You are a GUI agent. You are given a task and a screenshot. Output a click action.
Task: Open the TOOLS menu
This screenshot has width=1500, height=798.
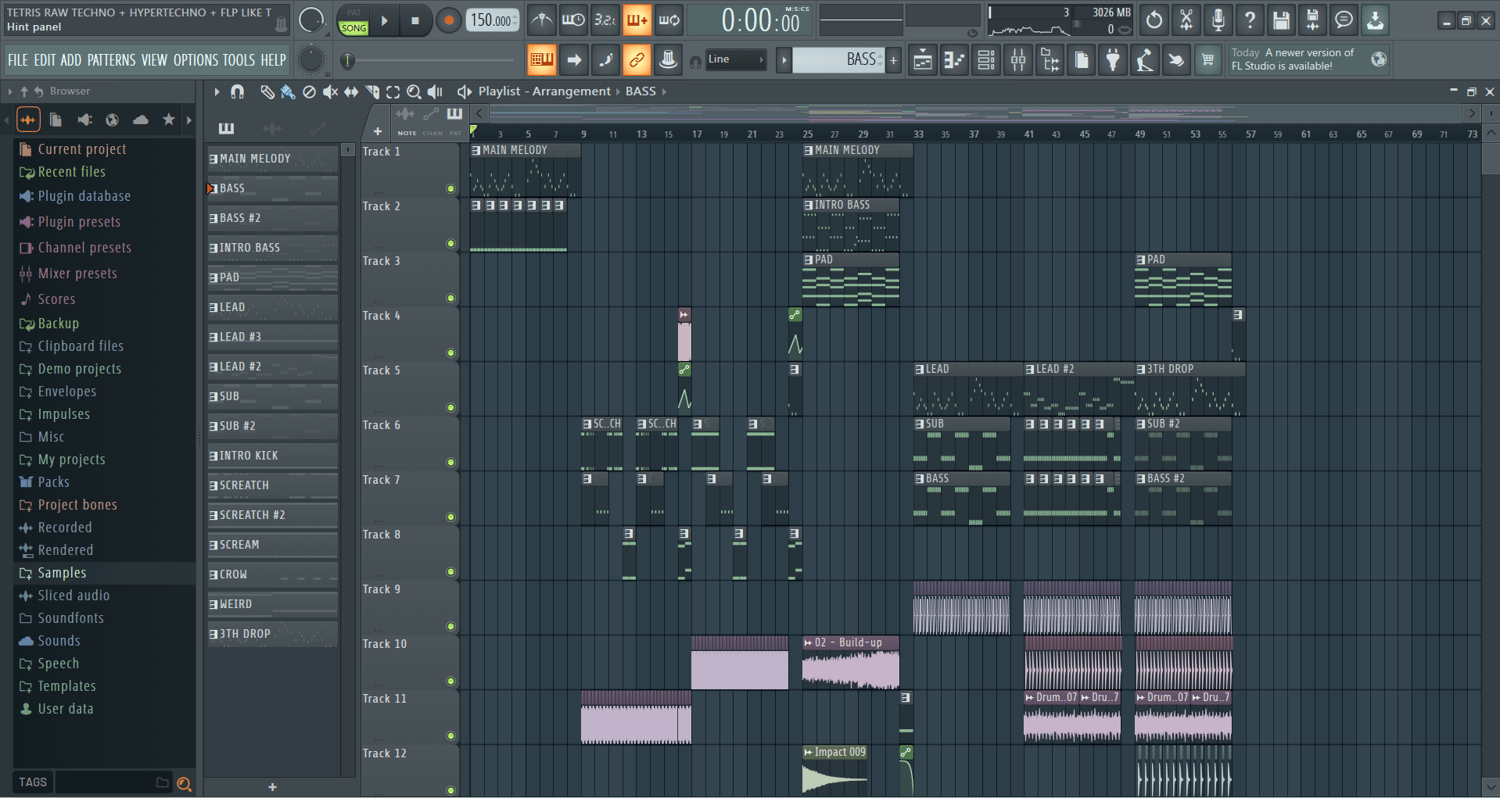(239, 60)
